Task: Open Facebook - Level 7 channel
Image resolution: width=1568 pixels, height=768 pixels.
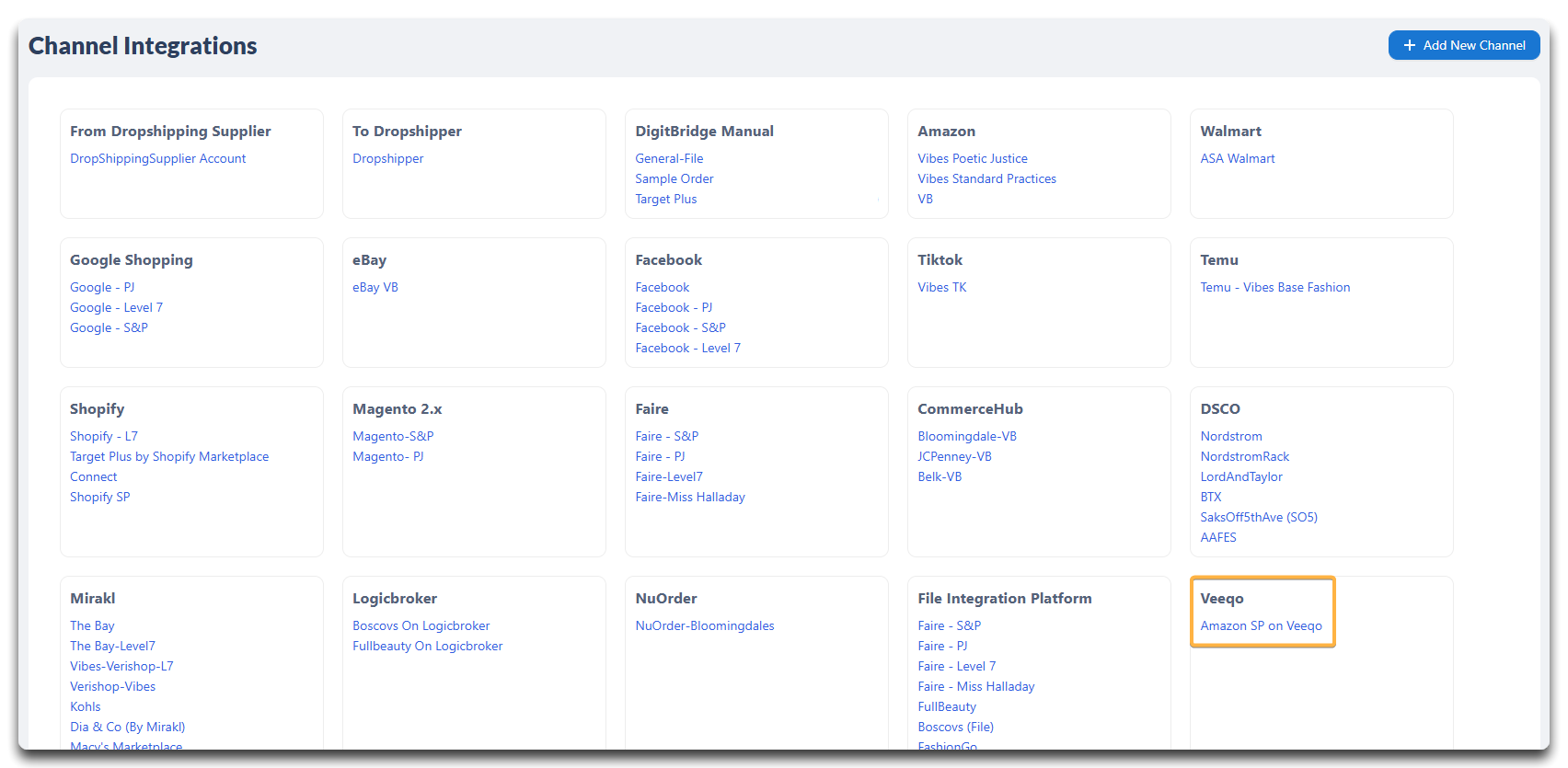Action: point(688,348)
